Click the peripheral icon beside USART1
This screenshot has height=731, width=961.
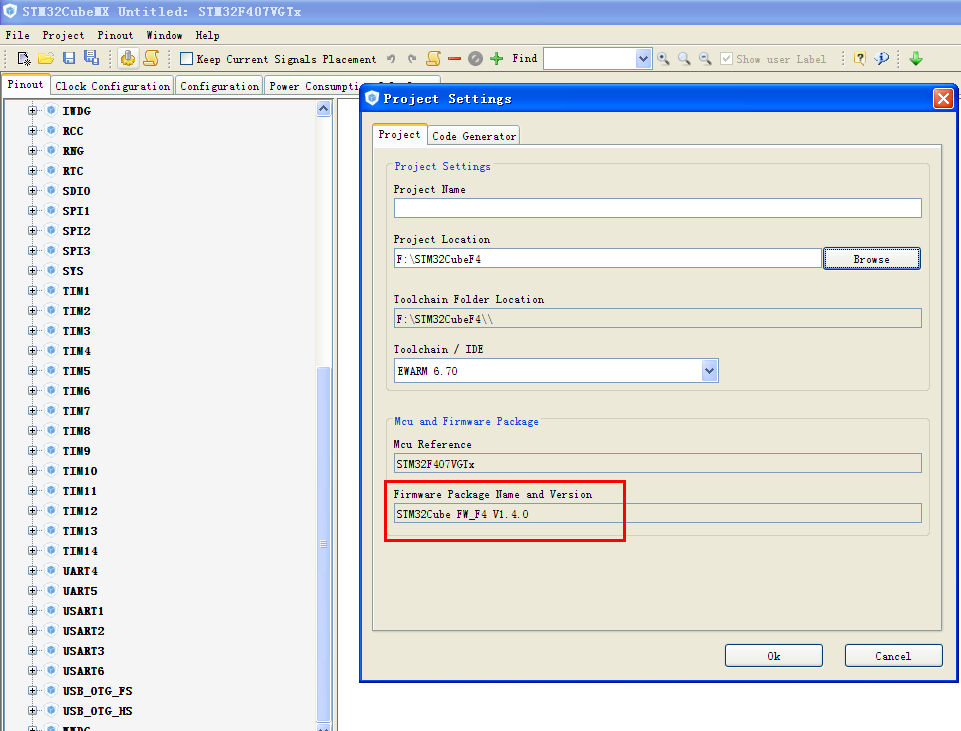pos(51,610)
